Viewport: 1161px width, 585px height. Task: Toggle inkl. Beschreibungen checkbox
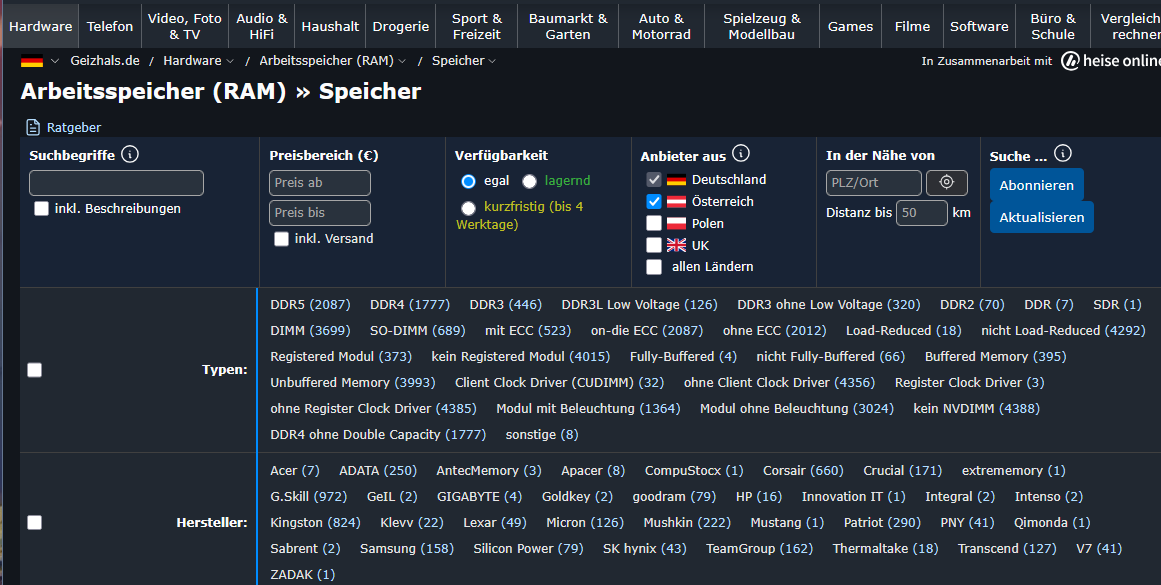(41, 209)
